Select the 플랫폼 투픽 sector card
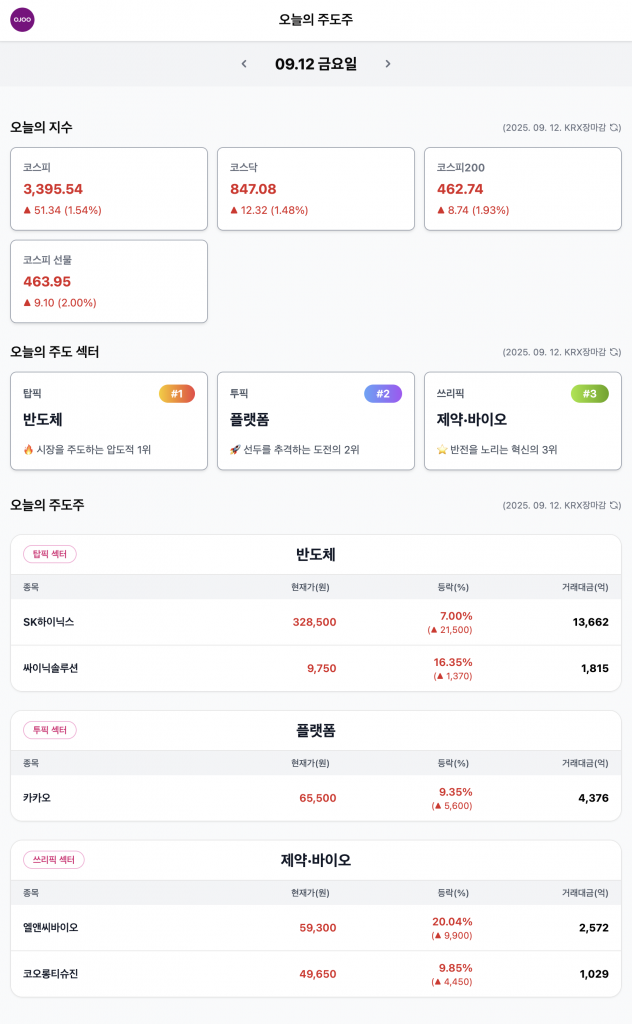632x1024 pixels. click(315, 421)
